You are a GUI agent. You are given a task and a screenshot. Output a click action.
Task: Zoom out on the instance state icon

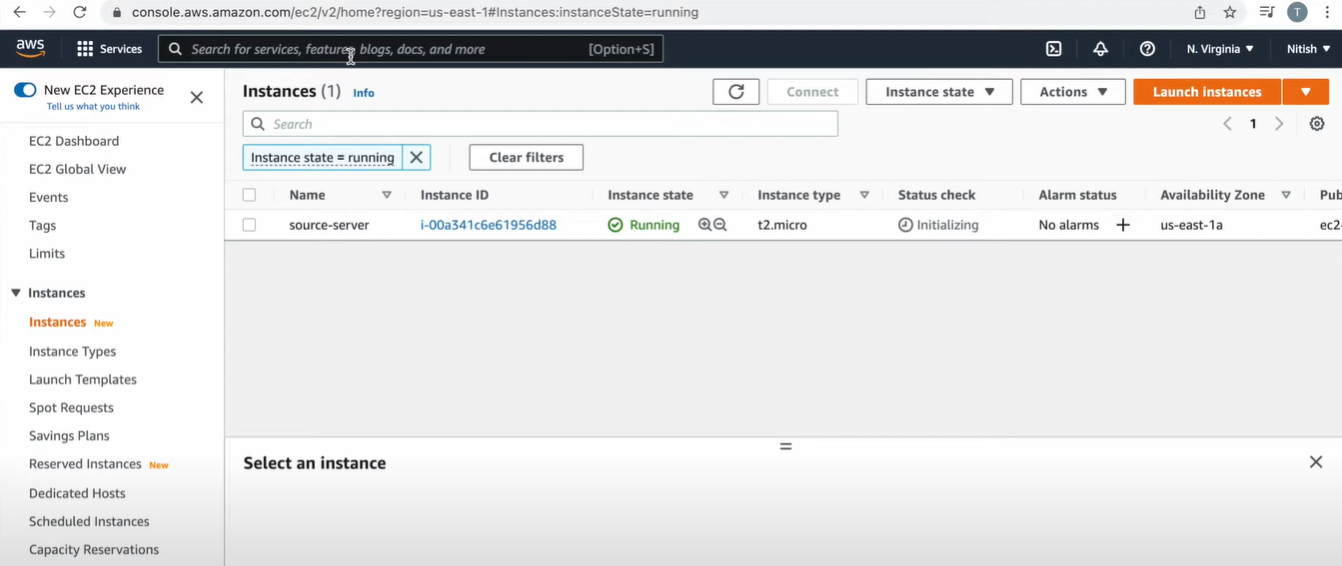(x=720, y=225)
